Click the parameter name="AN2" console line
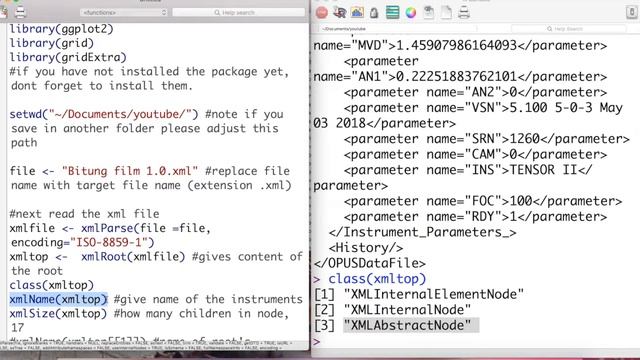 pyautogui.click(x=475, y=92)
